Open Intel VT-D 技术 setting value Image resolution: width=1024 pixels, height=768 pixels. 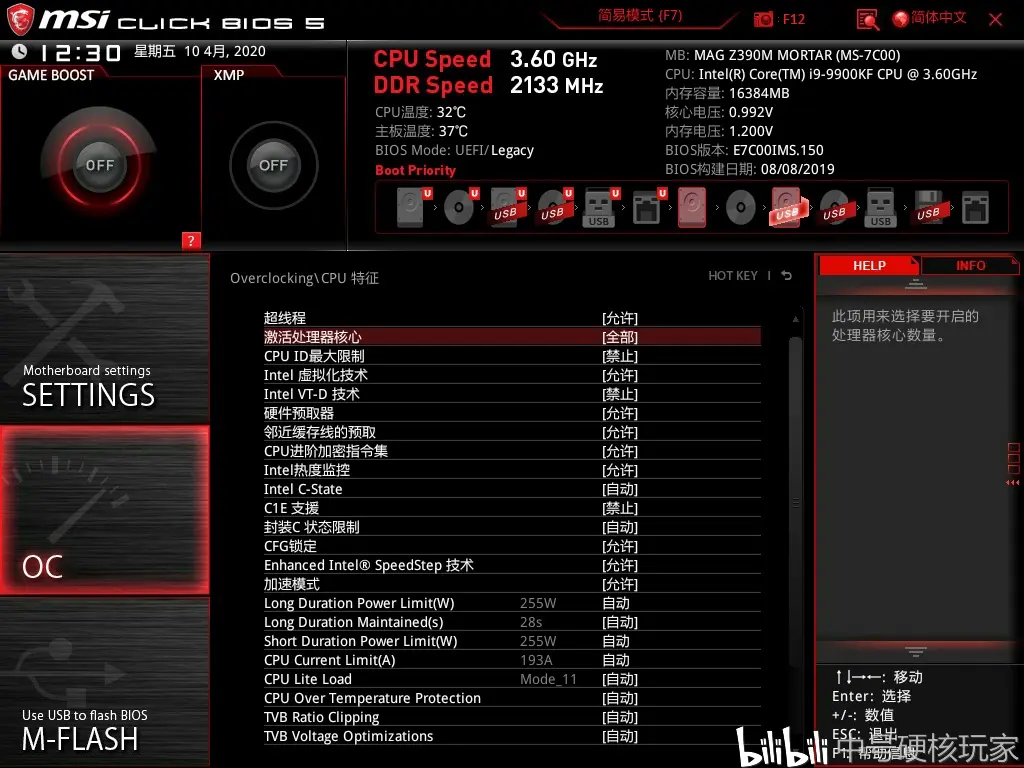click(x=620, y=394)
